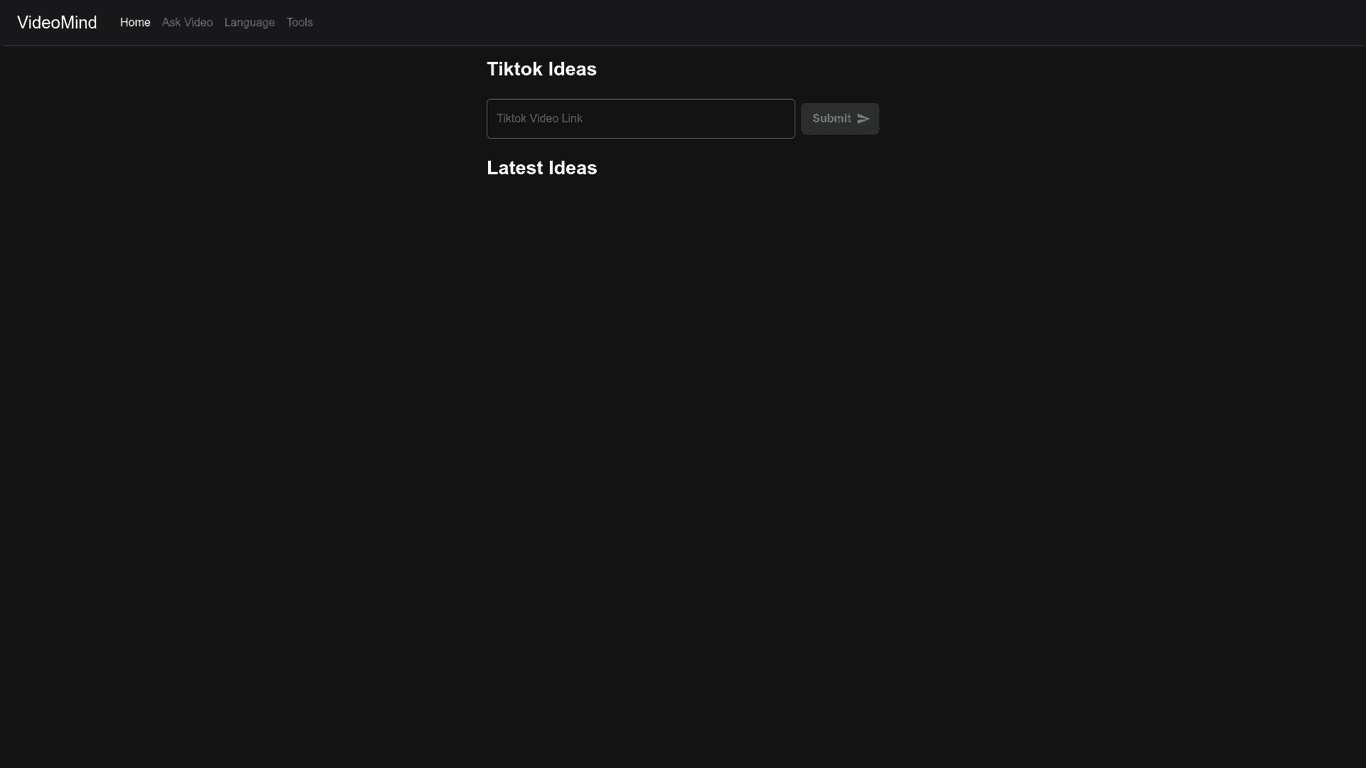Image resolution: width=1366 pixels, height=768 pixels.
Task: Return to Home via the navbar
Action: (135, 22)
